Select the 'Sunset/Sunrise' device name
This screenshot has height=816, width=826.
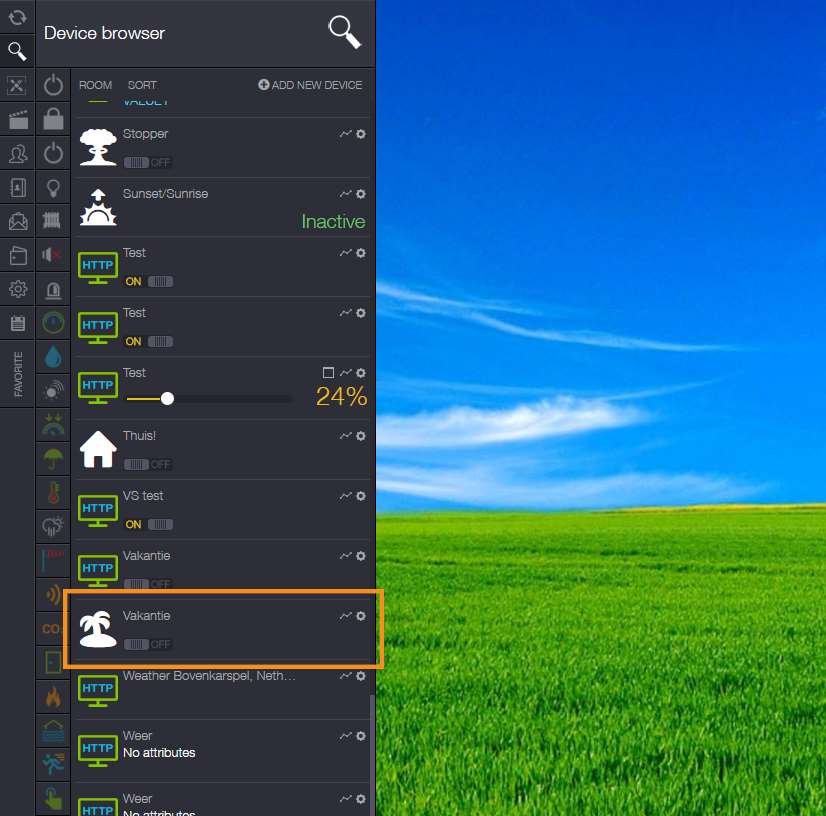coord(165,194)
